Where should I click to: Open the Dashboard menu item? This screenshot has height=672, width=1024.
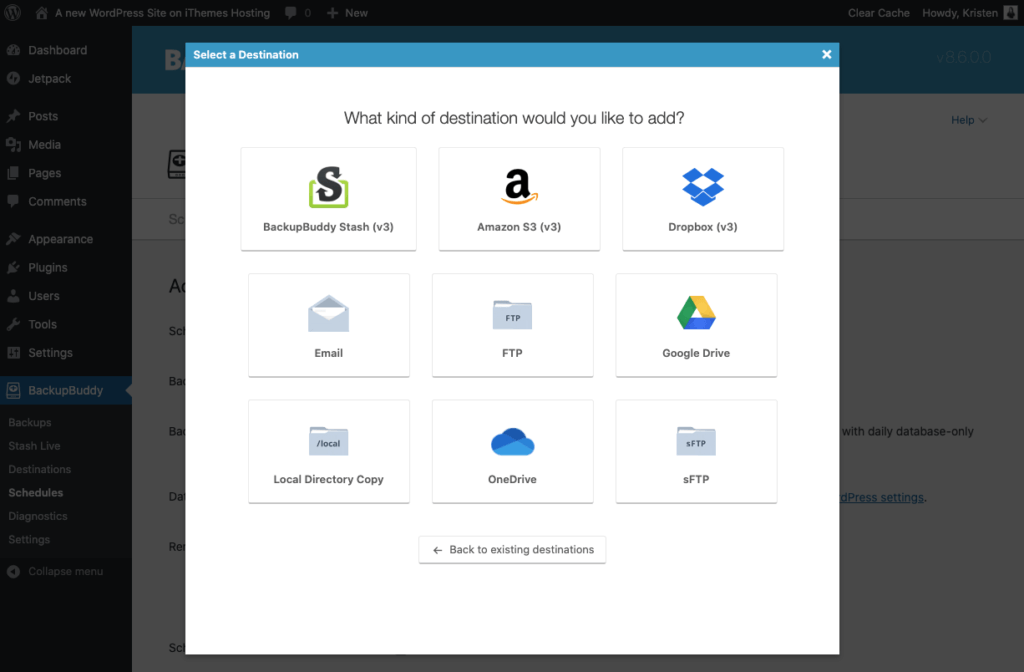tap(57, 50)
